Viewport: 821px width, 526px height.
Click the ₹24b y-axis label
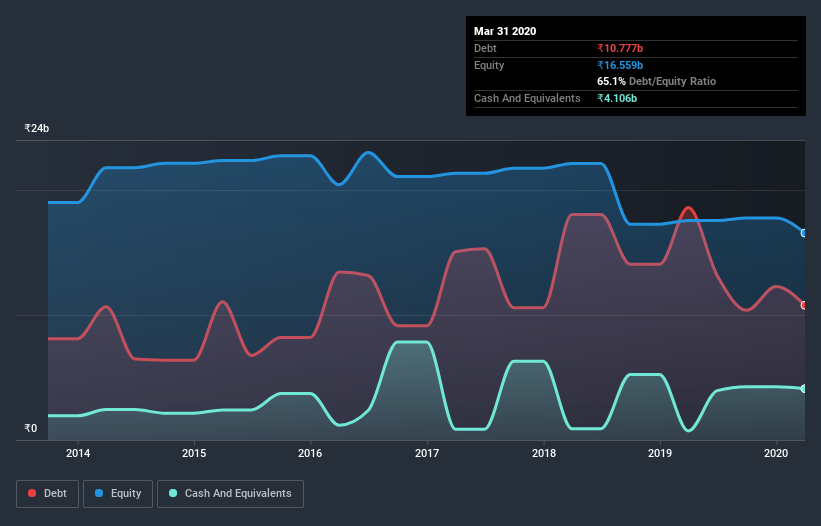[37, 128]
